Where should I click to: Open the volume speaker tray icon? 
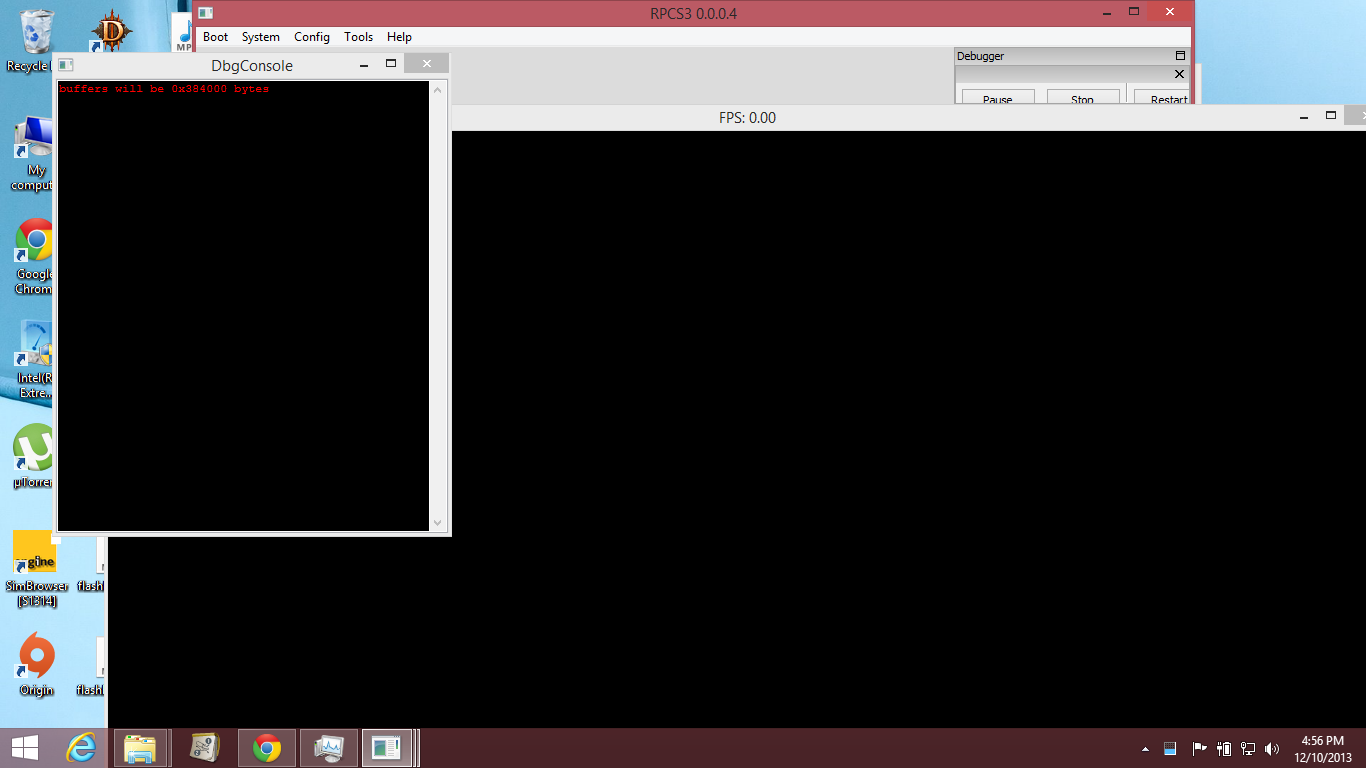point(1272,748)
